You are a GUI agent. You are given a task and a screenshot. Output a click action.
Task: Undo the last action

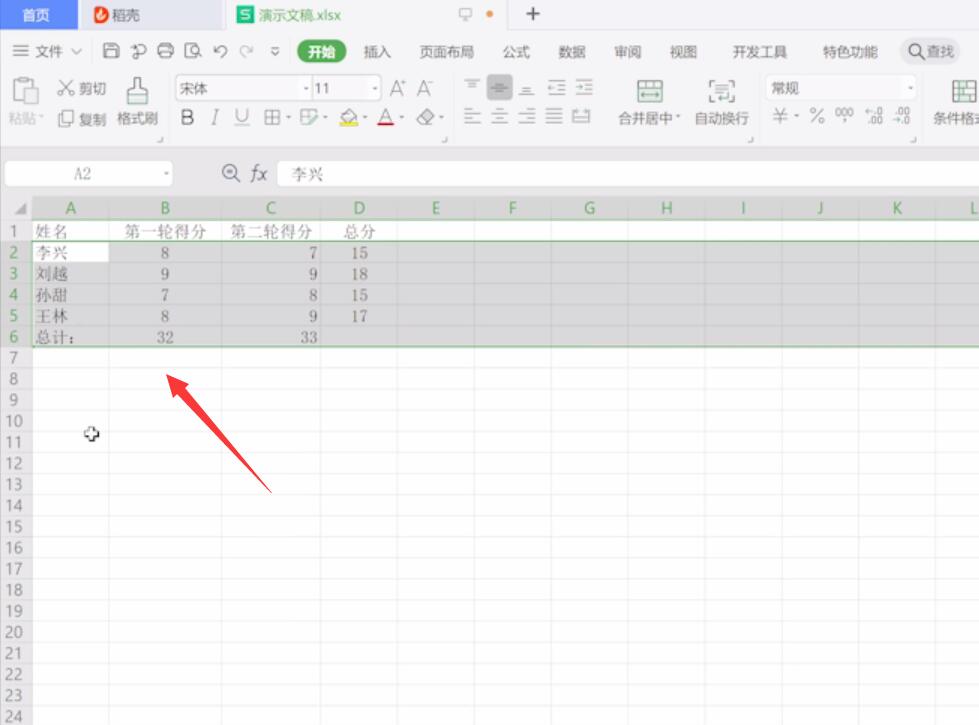click(220, 51)
